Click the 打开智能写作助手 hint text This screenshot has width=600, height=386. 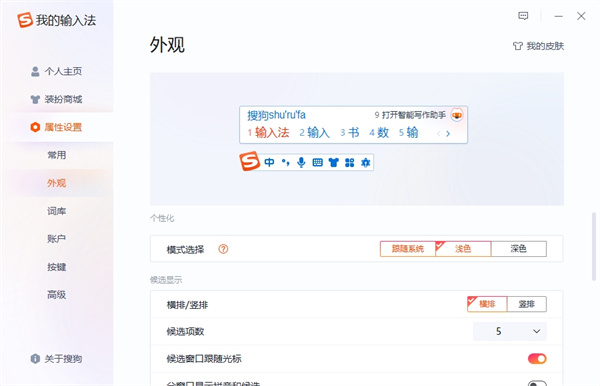point(414,115)
